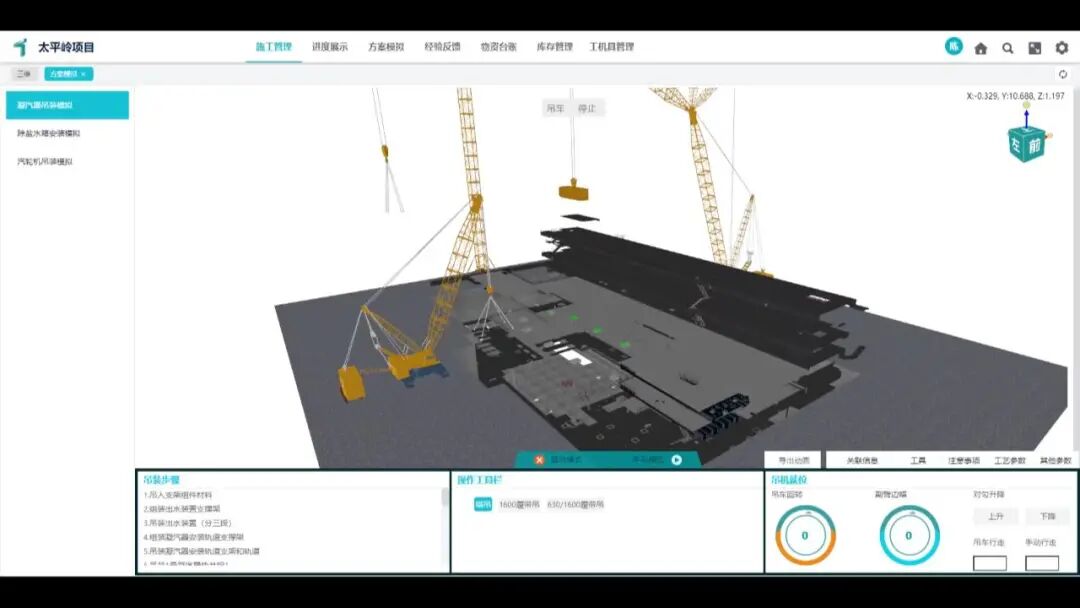Click the 导出动画 button
1080x608 pixels.
[x=793, y=460]
